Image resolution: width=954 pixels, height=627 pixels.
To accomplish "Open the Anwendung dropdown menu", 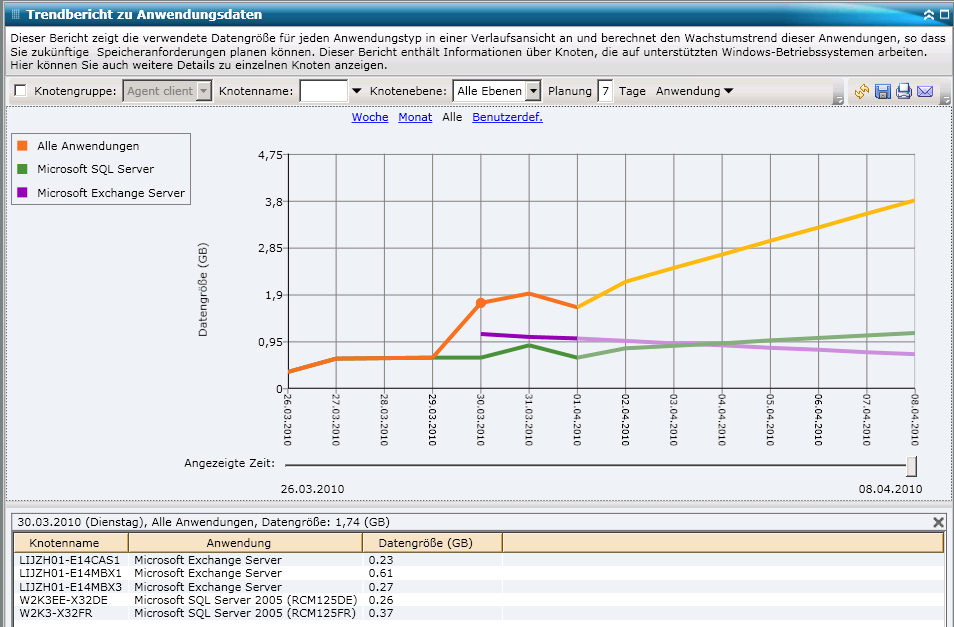I will point(695,91).
